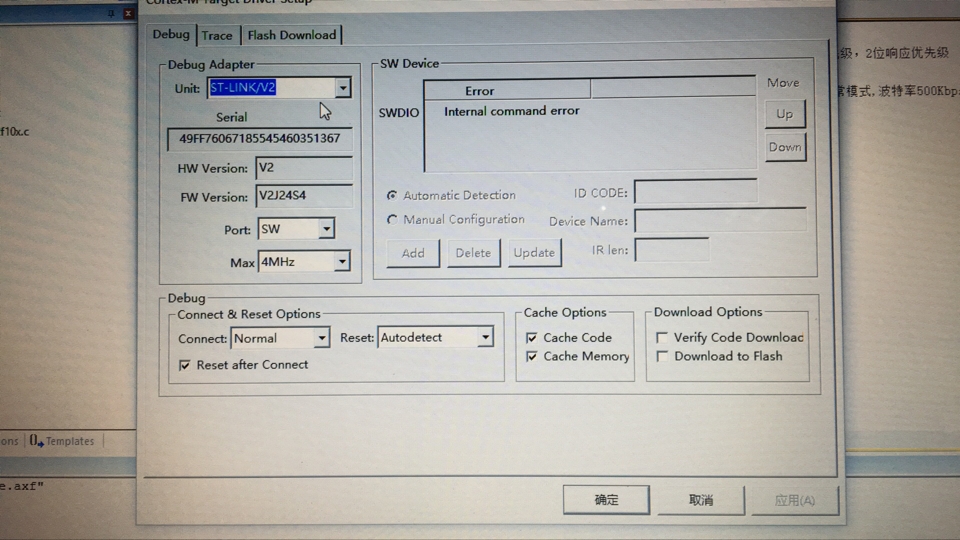Click the Device Name input field

pos(720,220)
